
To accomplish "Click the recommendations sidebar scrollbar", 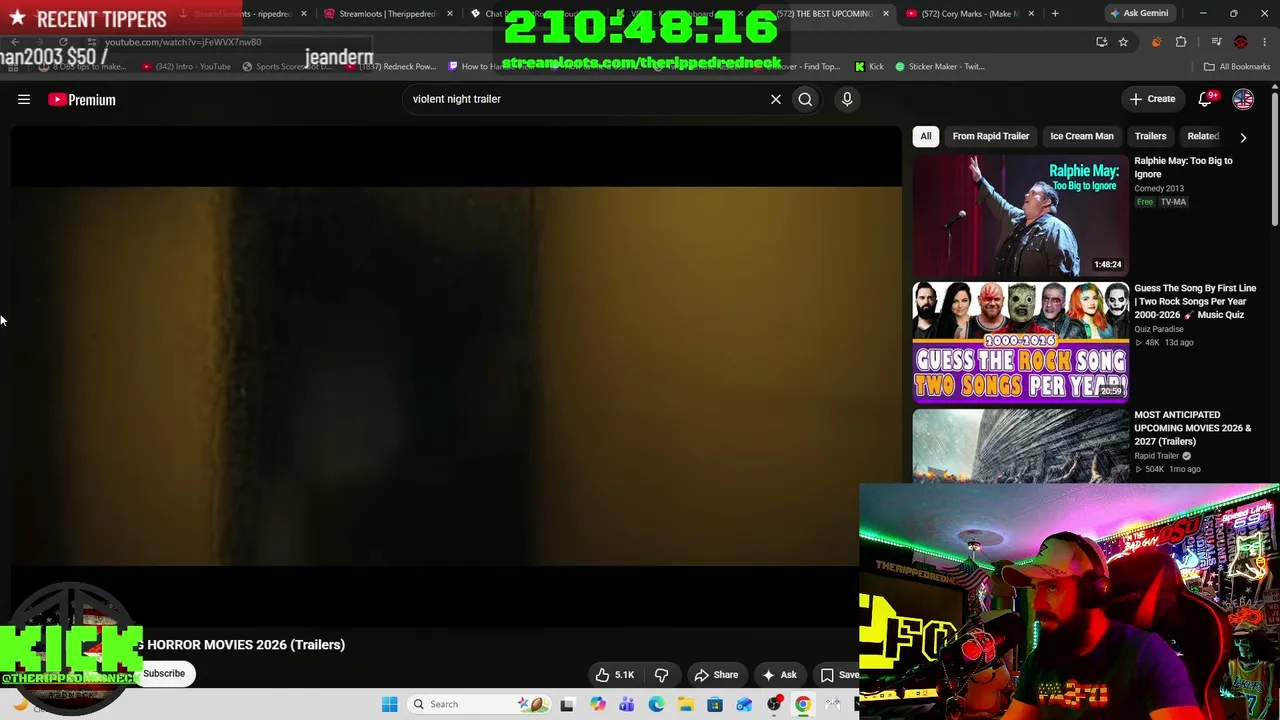I will click(1275, 160).
